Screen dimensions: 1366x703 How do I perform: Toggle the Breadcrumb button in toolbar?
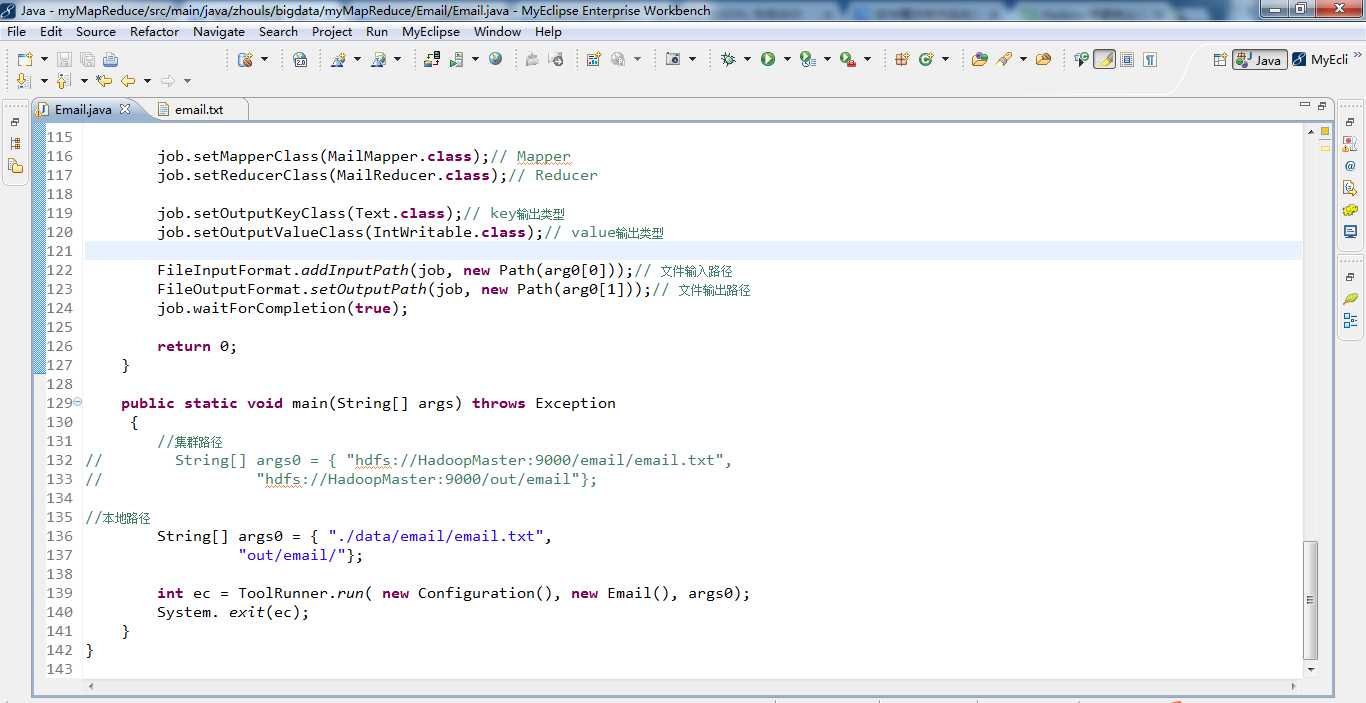tap(1081, 59)
